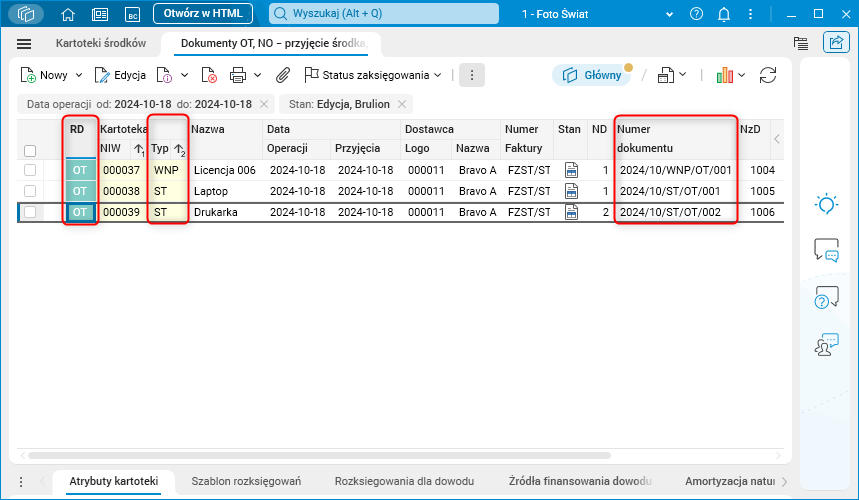Click the paperclip attachments icon
The height and width of the screenshot is (500, 859).
coord(283,75)
